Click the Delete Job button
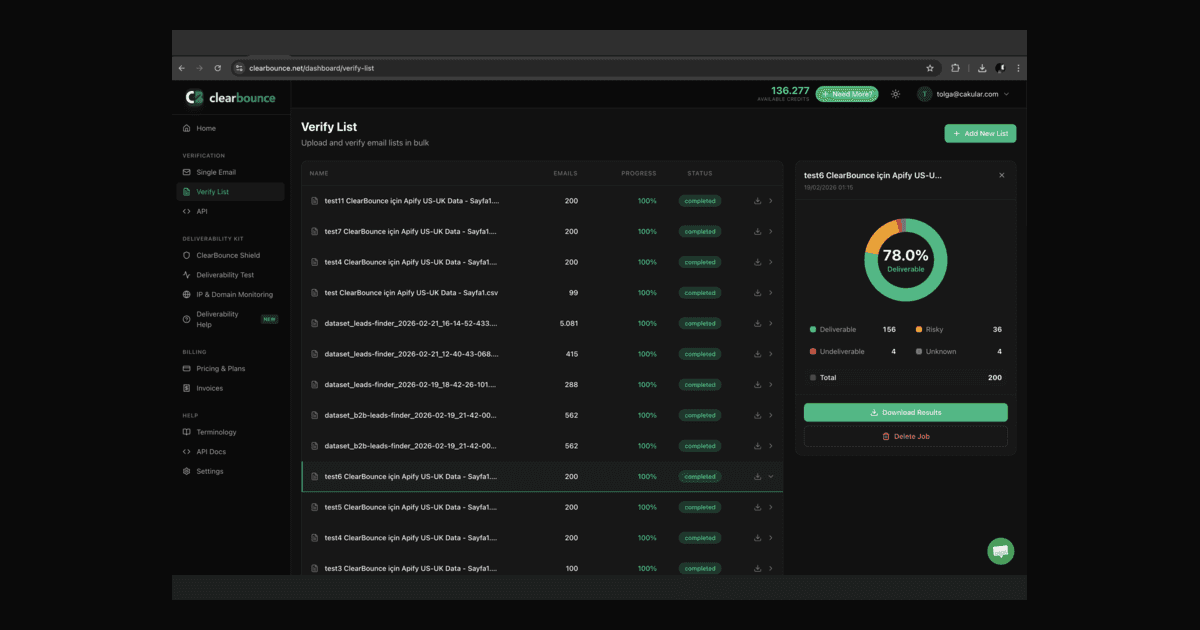 tap(906, 436)
